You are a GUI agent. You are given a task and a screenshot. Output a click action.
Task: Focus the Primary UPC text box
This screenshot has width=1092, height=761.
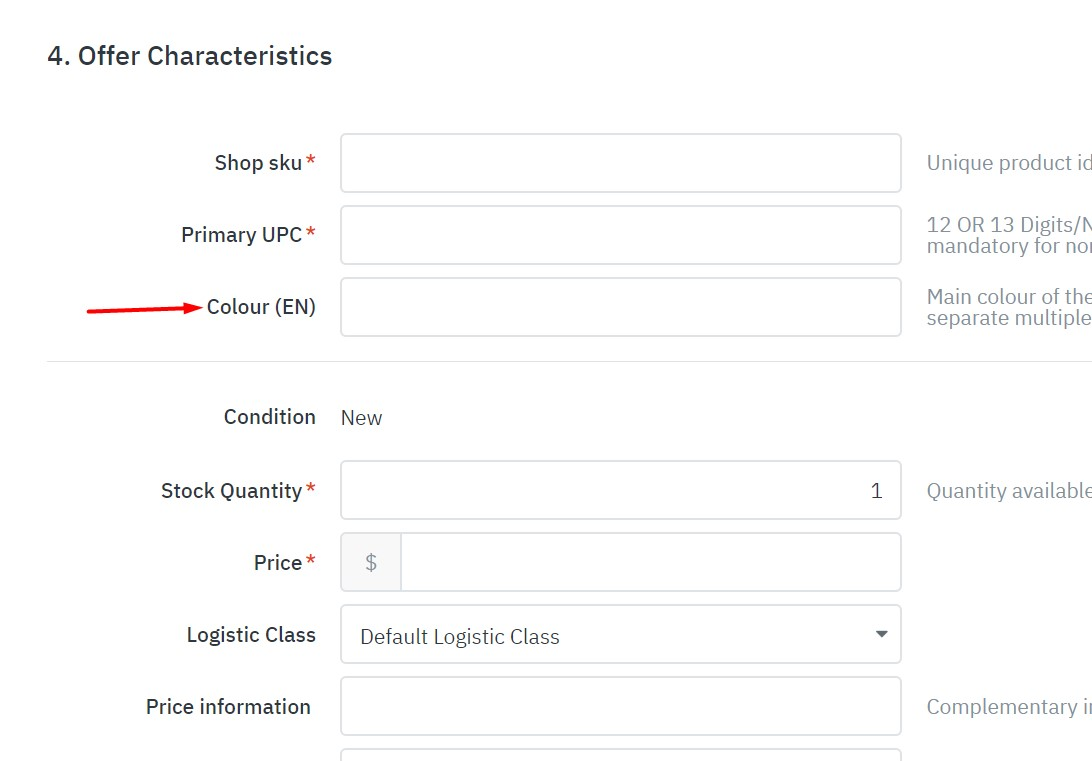coord(620,235)
